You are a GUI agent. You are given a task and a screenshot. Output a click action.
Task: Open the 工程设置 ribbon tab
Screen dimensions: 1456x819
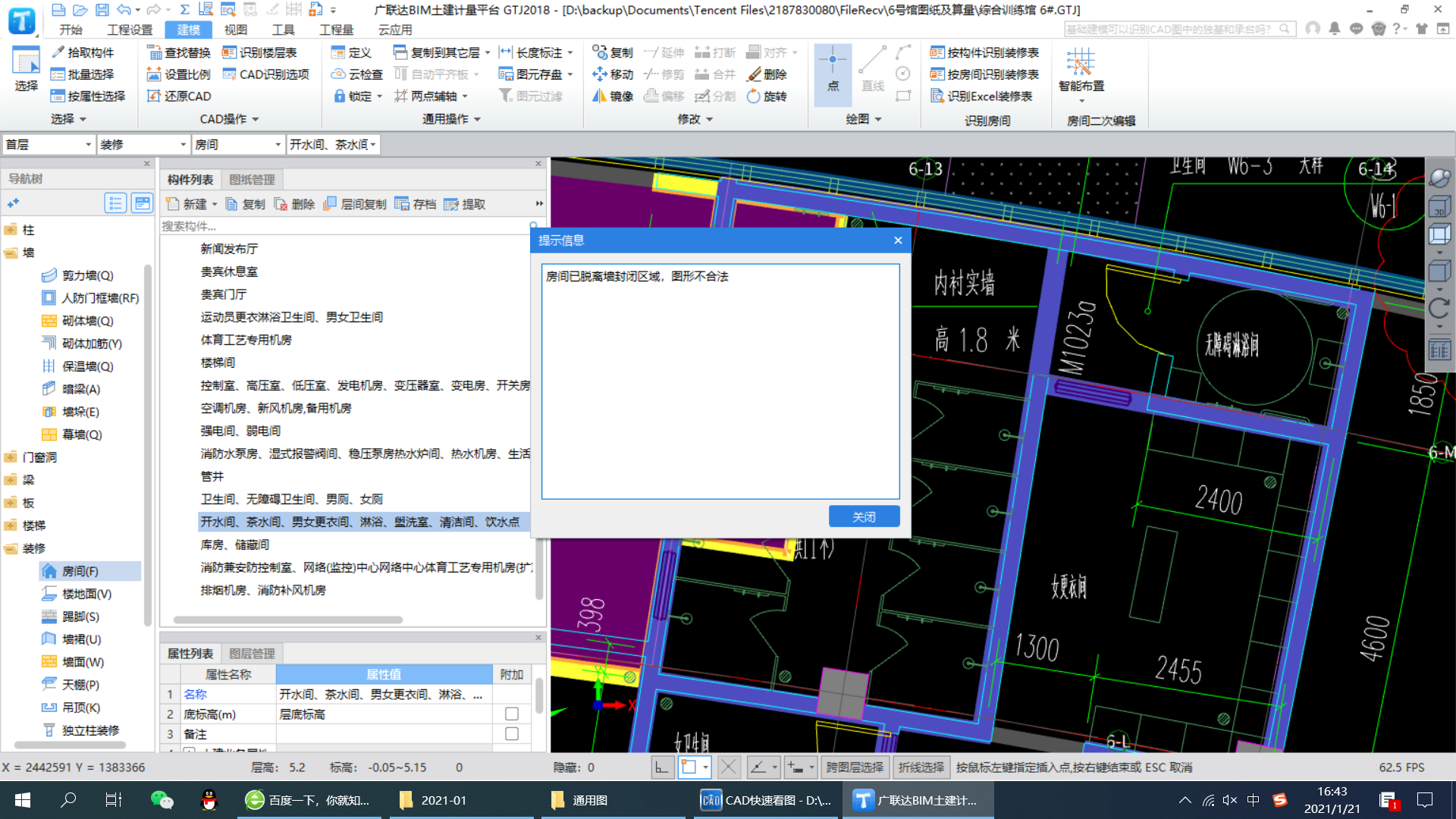click(x=130, y=30)
